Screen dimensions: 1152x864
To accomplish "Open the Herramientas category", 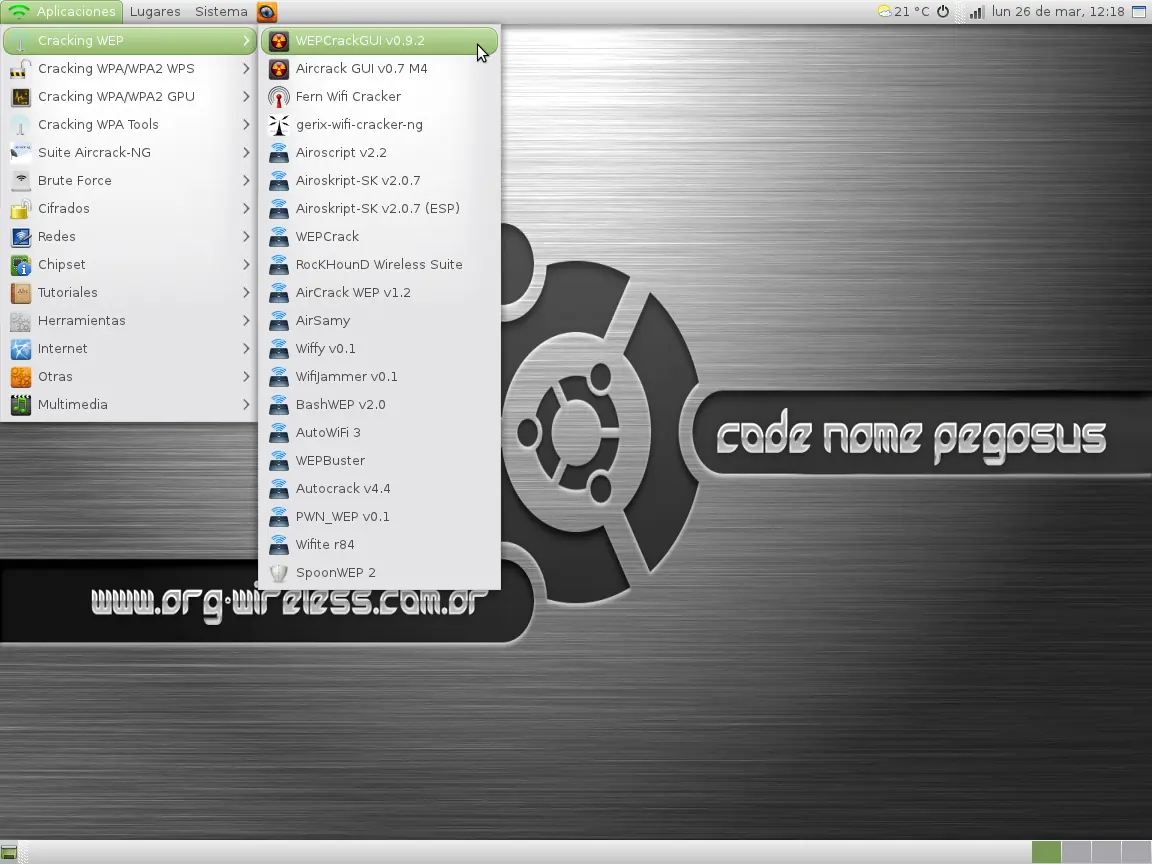I will (x=129, y=320).
